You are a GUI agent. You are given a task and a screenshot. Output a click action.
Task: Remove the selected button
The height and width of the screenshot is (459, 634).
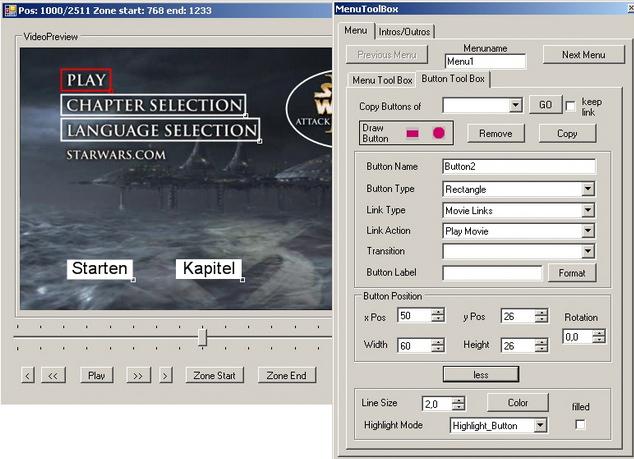[496, 133]
